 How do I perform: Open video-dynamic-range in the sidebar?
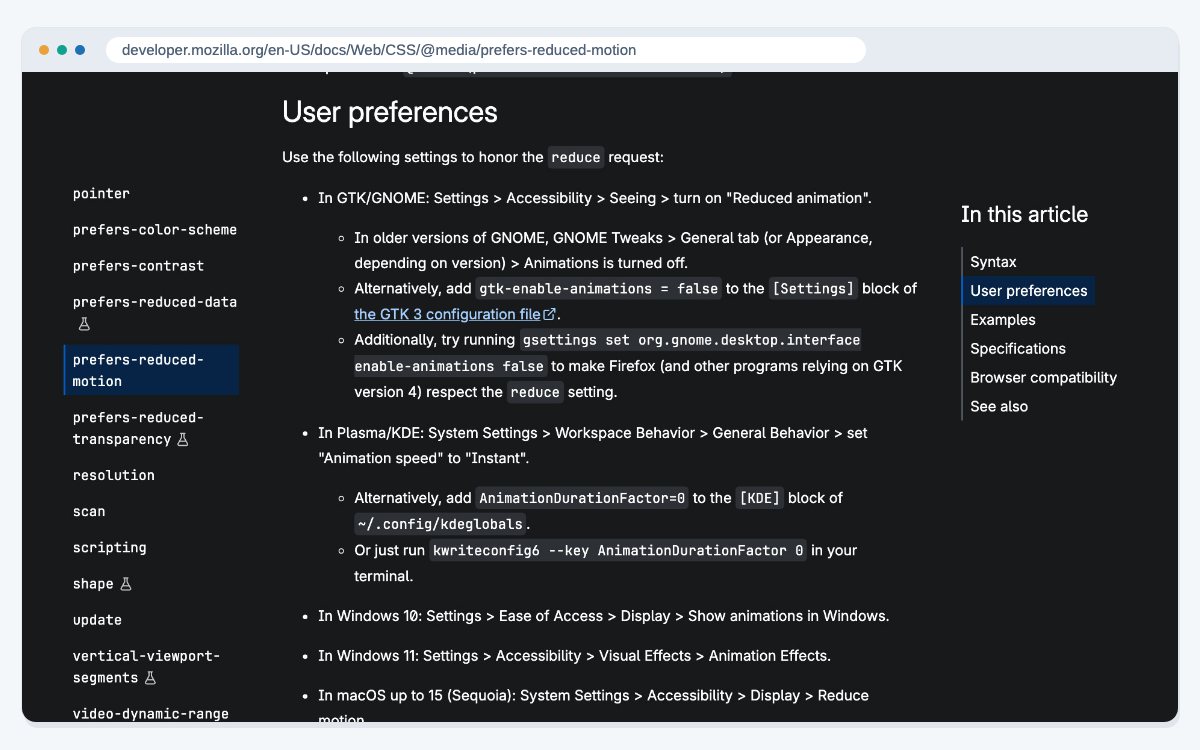point(151,713)
